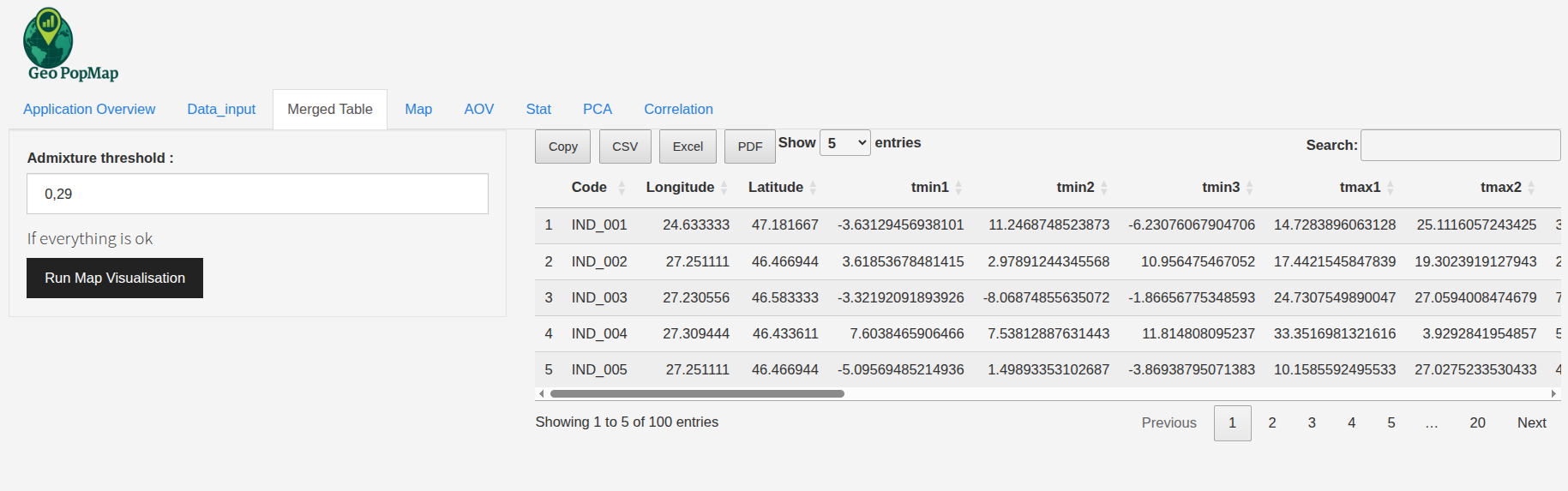The width and height of the screenshot is (1568, 491).
Task: Open the Application Overview tab
Action: (x=89, y=109)
